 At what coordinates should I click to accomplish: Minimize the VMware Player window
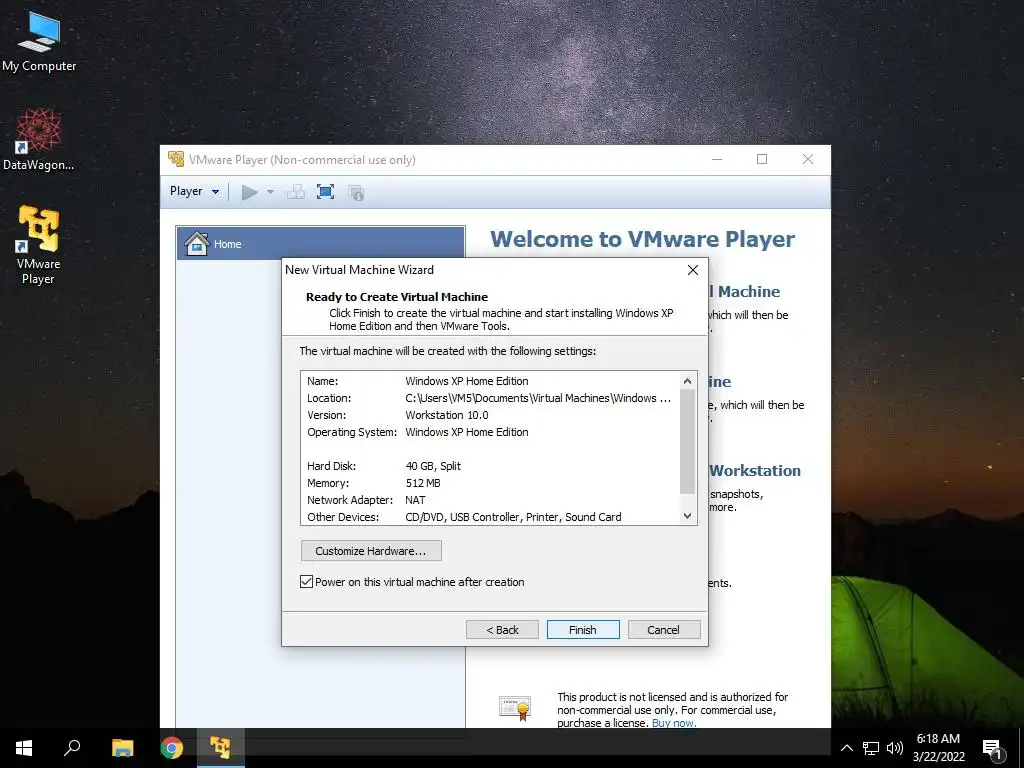click(716, 159)
